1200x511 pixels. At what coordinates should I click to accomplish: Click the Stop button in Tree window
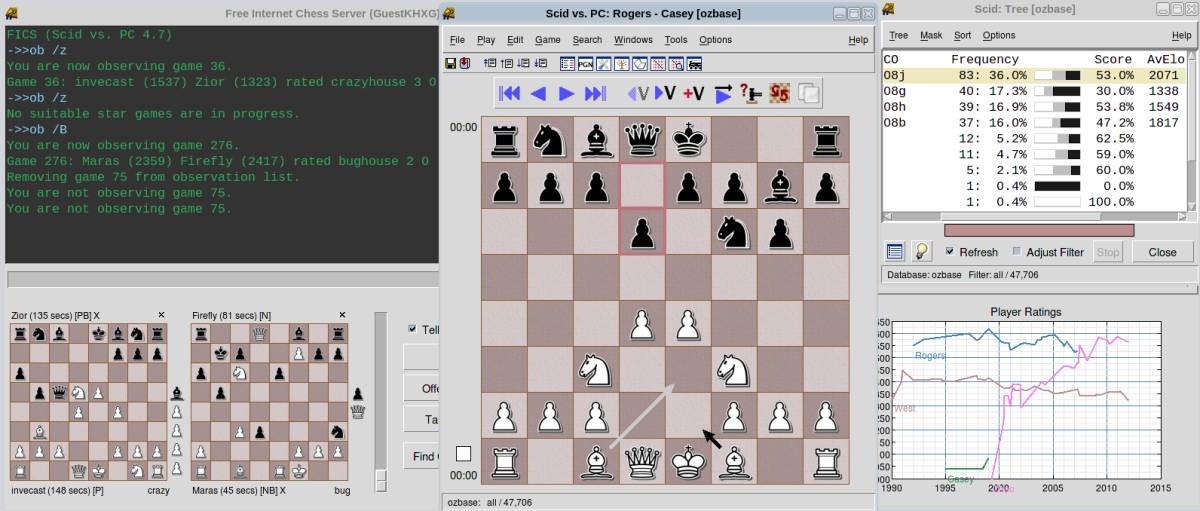coord(1107,252)
